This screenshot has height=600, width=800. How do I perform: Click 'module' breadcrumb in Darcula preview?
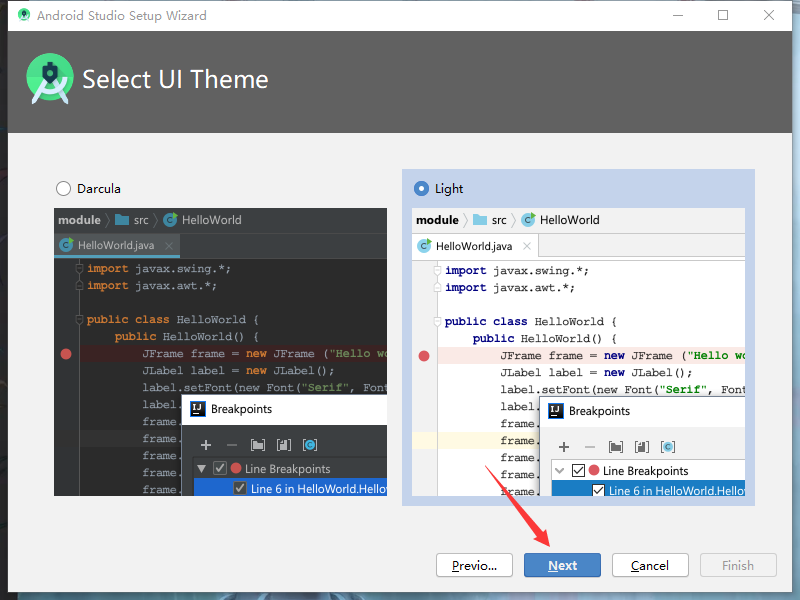(x=79, y=220)
